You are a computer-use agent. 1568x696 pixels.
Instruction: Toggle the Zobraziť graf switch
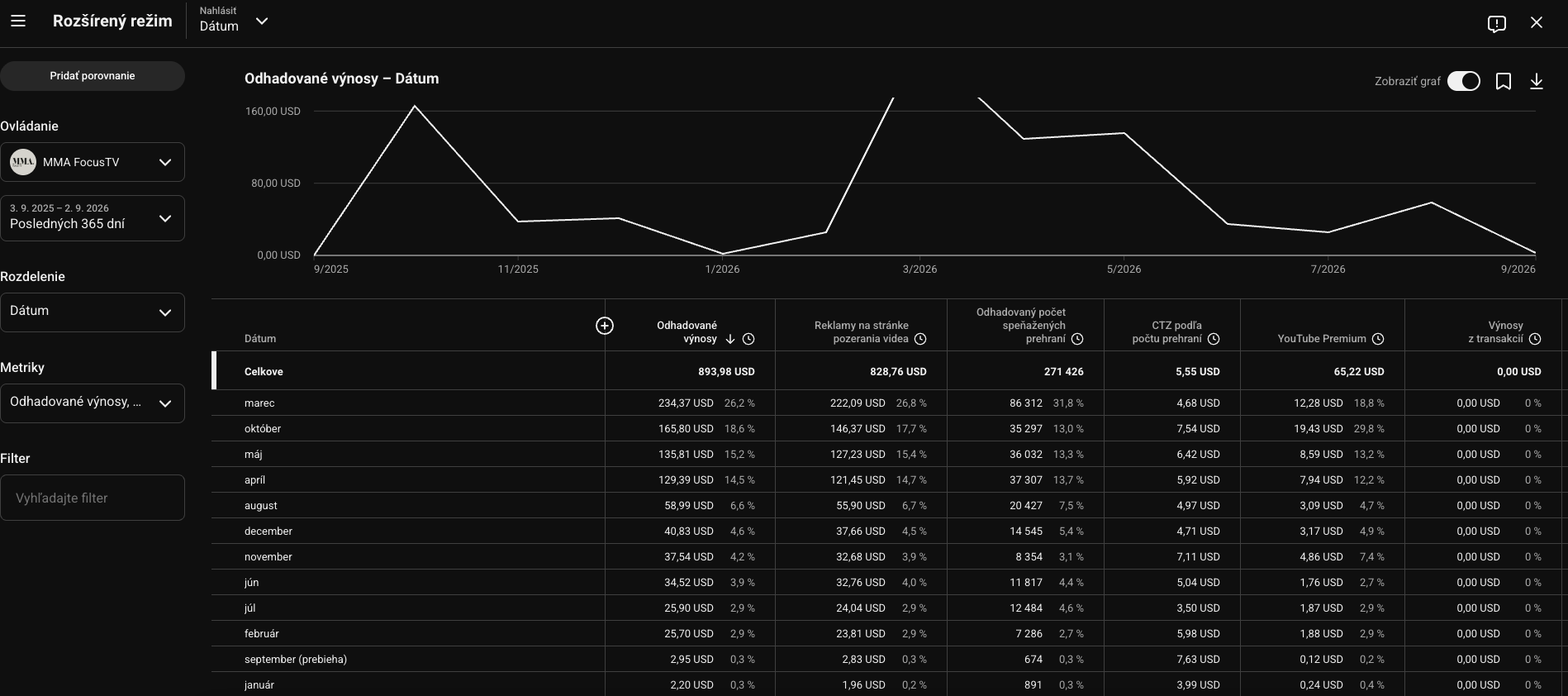tap(1464, 81)
